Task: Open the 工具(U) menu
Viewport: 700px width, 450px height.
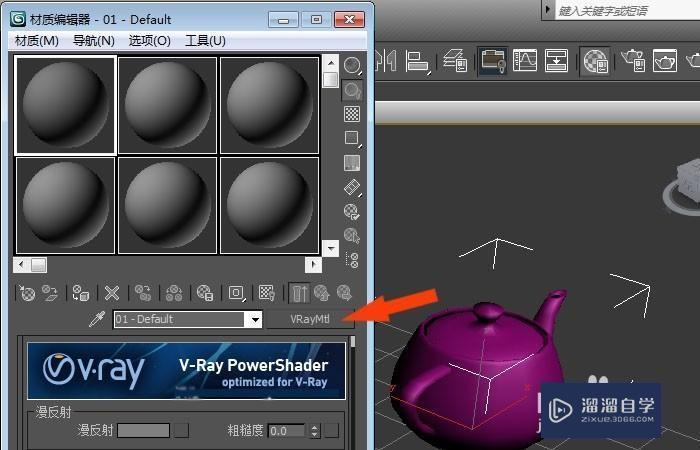Action: pos(205,41)
